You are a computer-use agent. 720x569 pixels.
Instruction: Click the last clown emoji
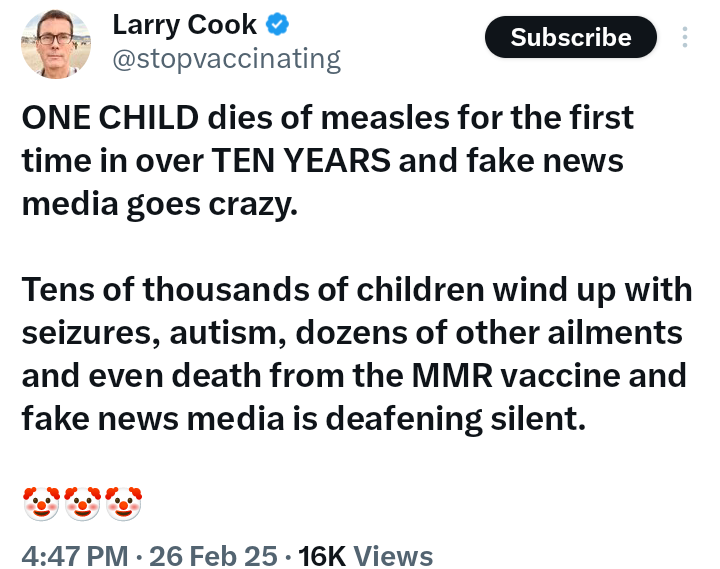click(123, 503)
